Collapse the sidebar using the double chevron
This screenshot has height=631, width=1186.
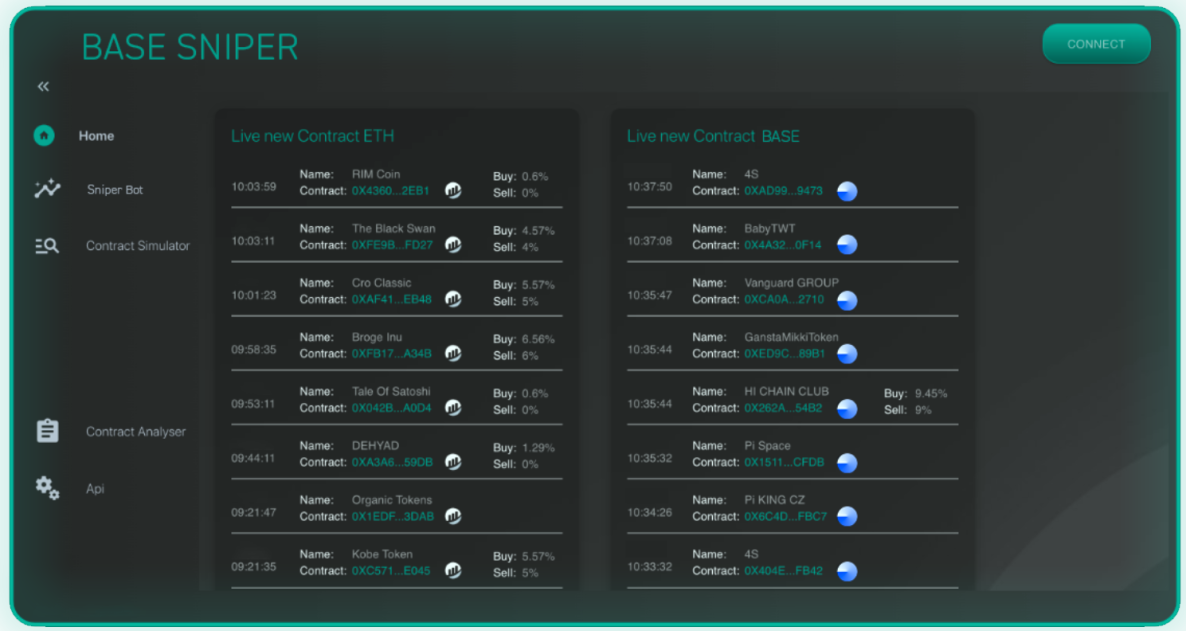(43, 86)
